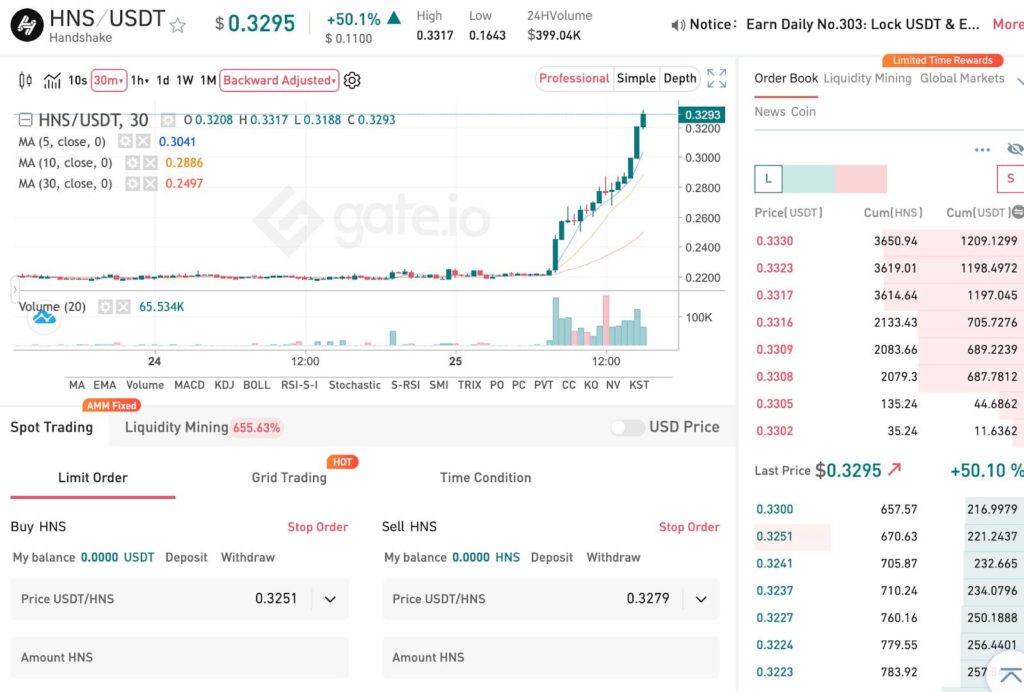Screen dimensions: 1024x692
Task: Click the long/short ratio color bar
Action: click(835, 179)
